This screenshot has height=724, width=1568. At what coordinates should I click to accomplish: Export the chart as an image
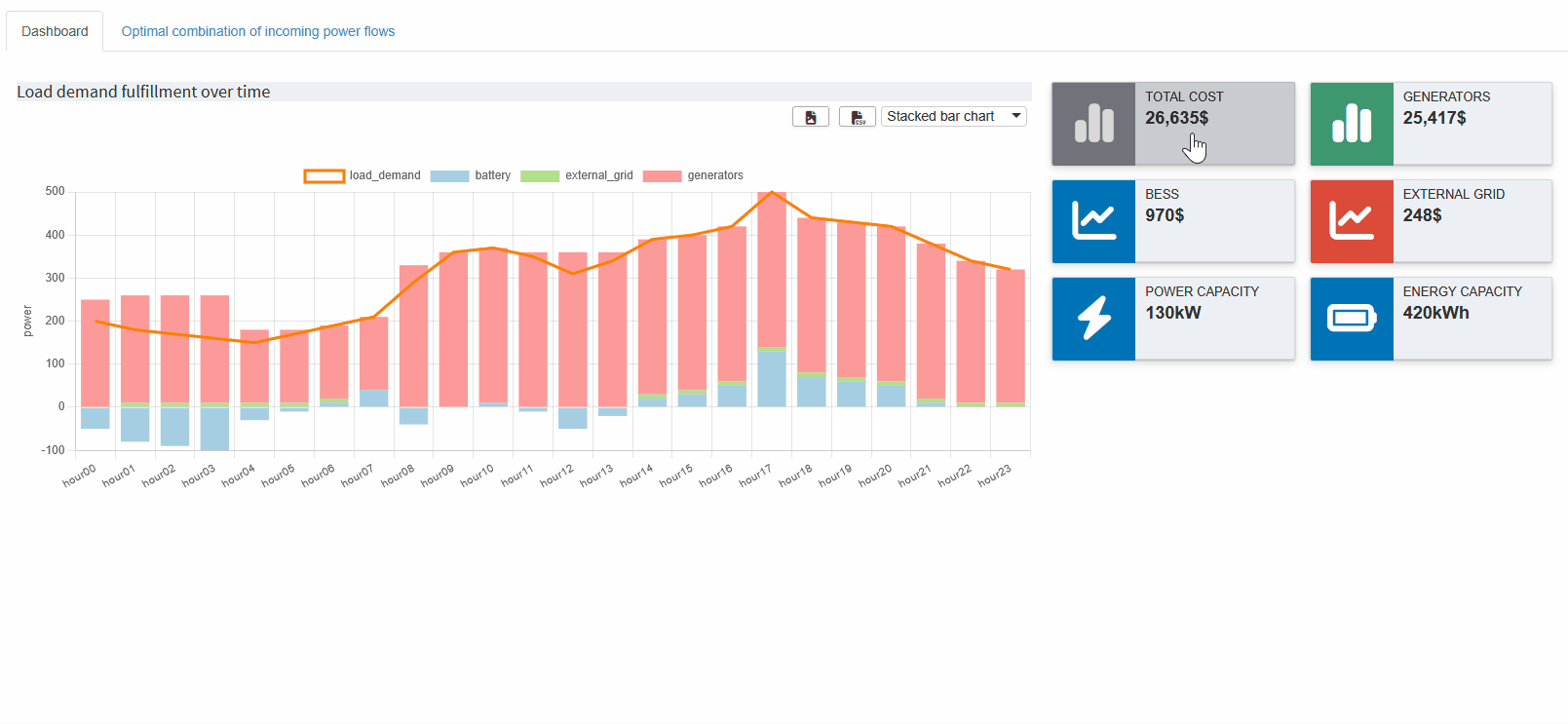pyautogui.click(x=810, y=117)
